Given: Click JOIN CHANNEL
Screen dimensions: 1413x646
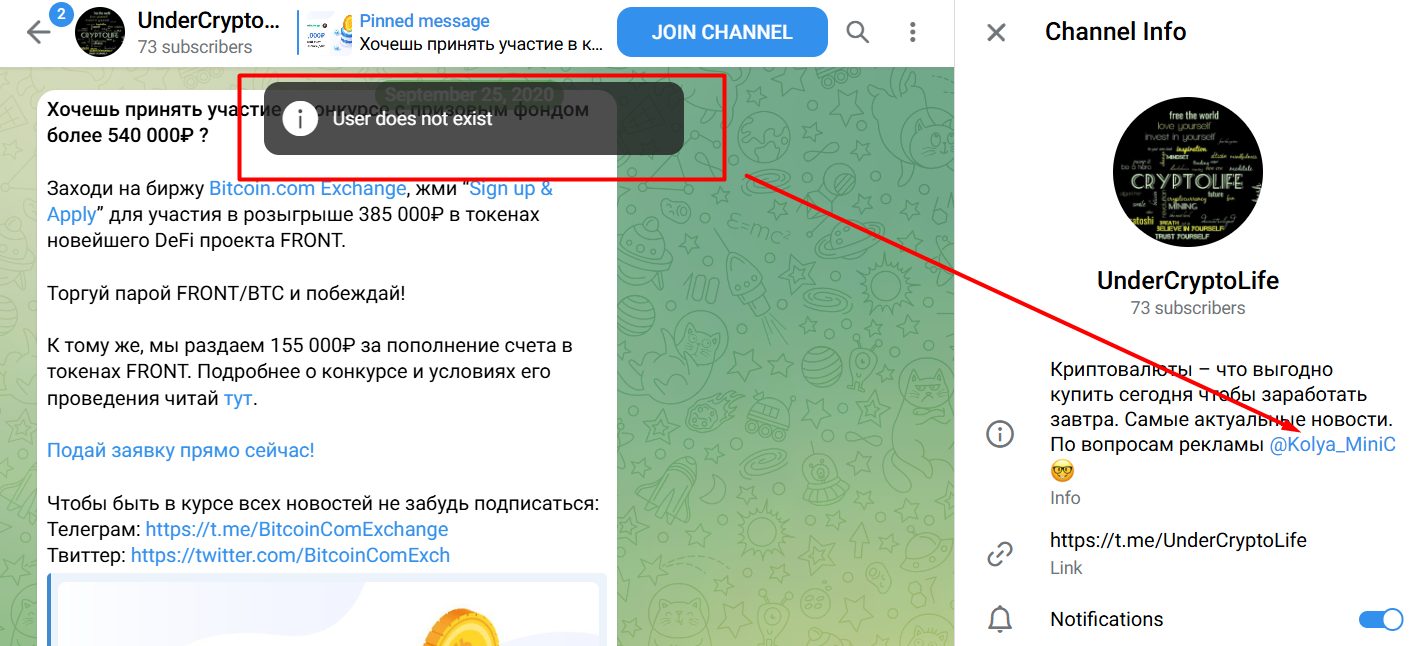Looking at the screenshot, I should click(721, 31).
